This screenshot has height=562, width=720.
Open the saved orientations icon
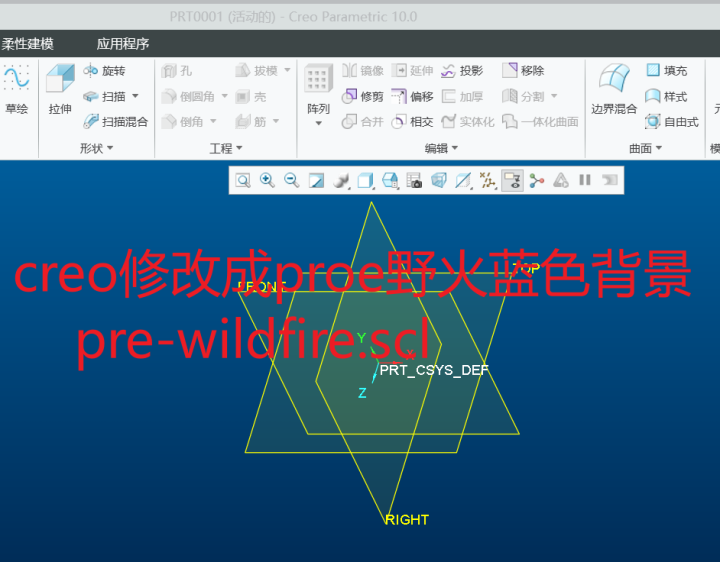[390, 180]
